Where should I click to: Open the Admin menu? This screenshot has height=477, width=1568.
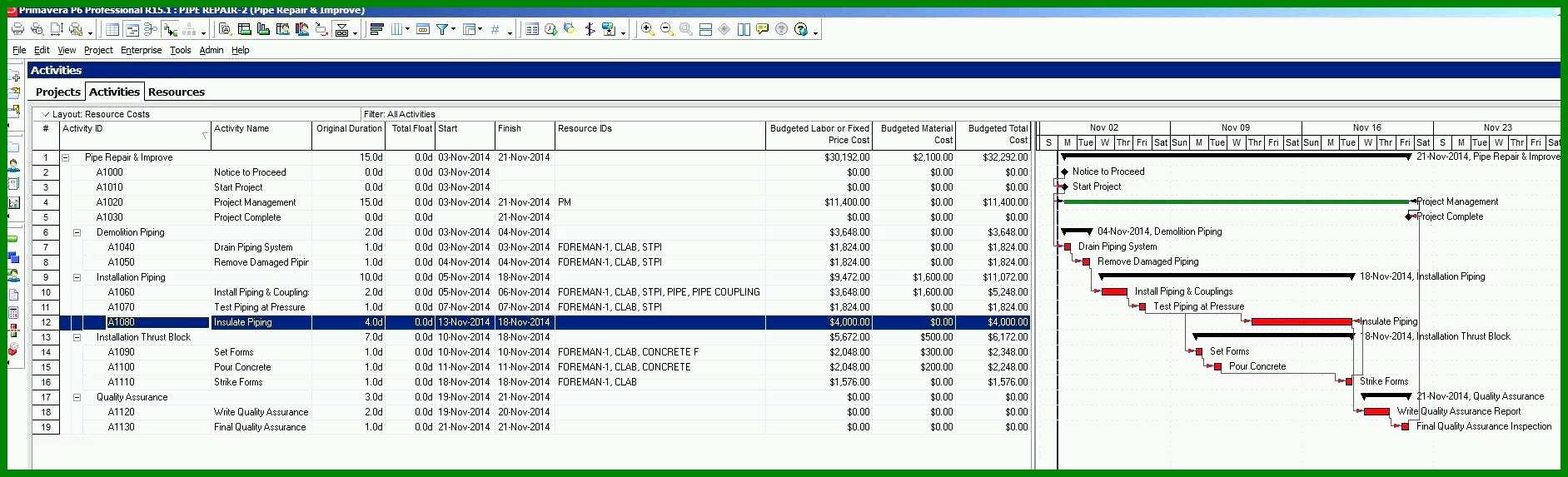(x=212, y=50)
